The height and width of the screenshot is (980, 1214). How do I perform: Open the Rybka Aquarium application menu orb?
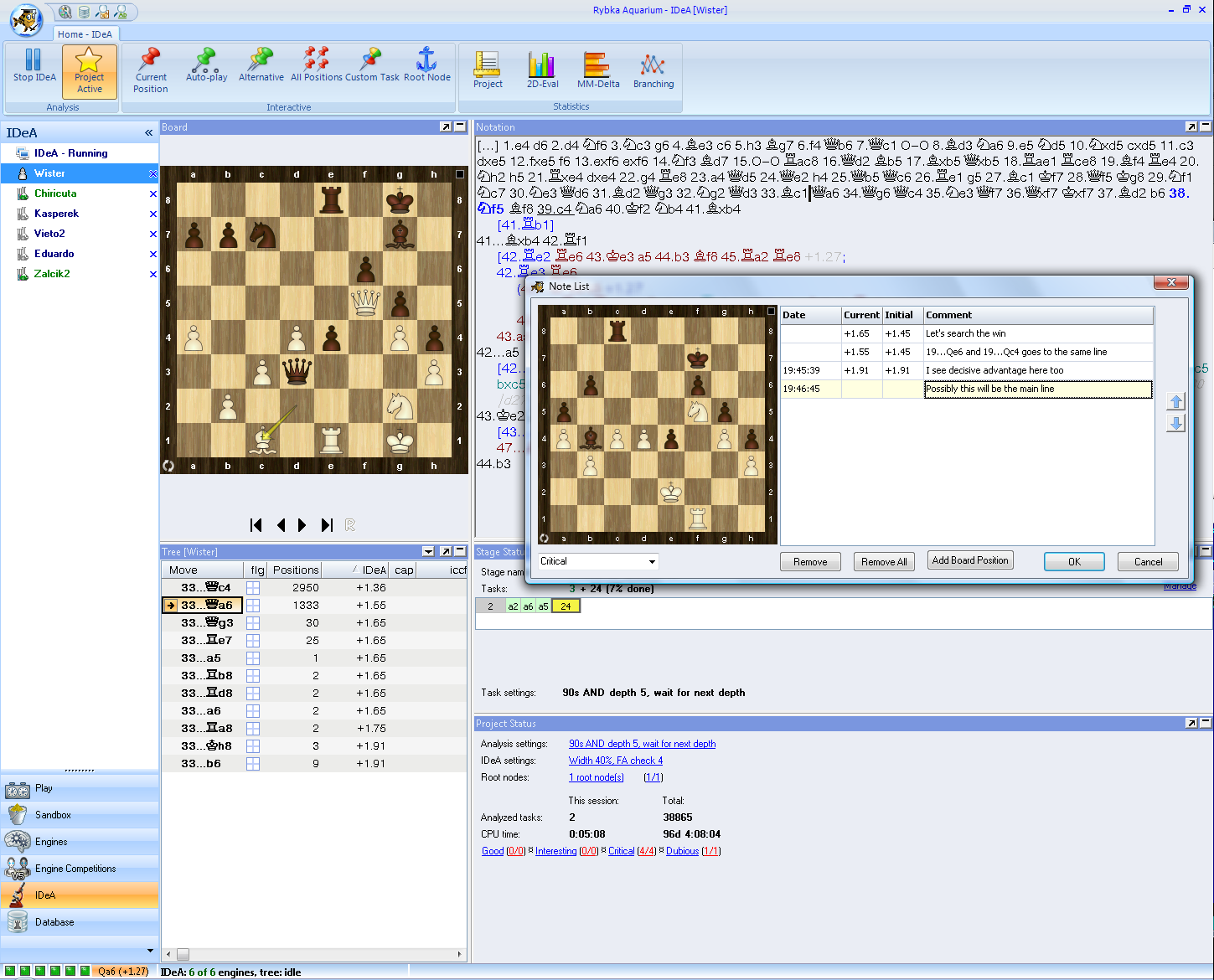coord(26,19)
